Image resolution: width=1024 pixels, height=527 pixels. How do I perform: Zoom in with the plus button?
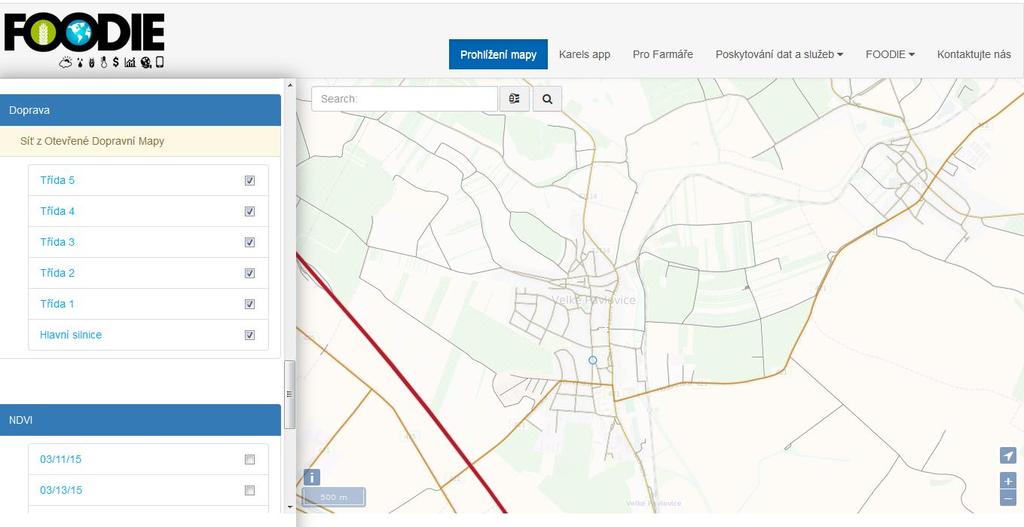(1008, 481)
